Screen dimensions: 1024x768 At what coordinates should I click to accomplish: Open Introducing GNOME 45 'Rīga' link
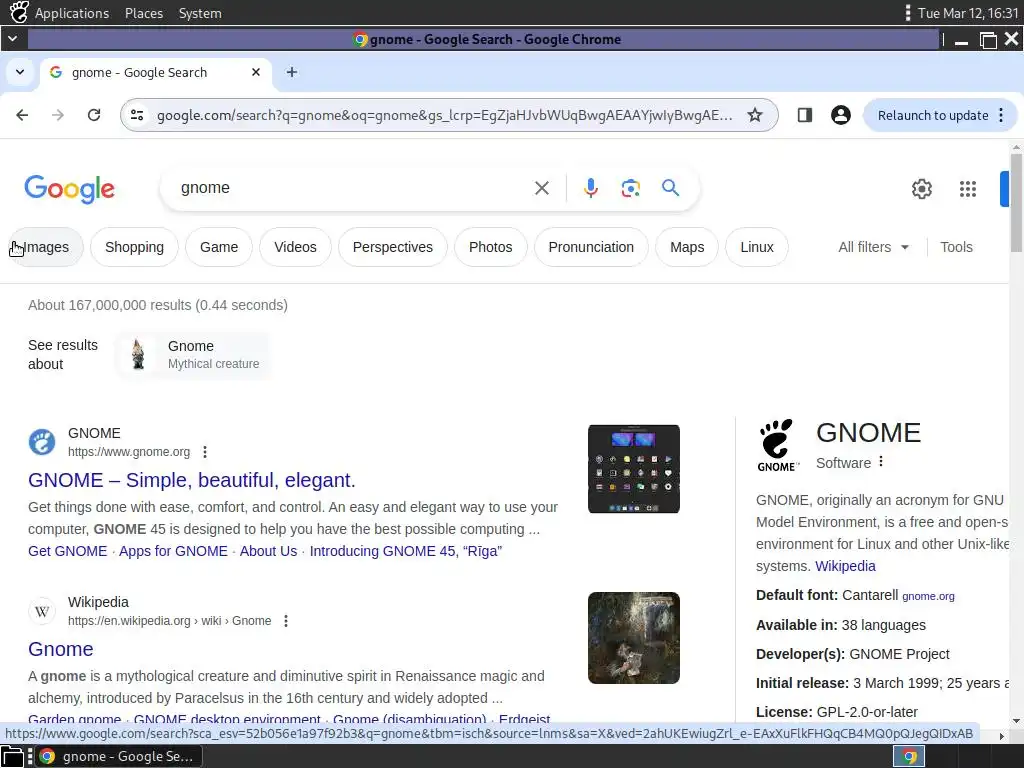(406, 551)
